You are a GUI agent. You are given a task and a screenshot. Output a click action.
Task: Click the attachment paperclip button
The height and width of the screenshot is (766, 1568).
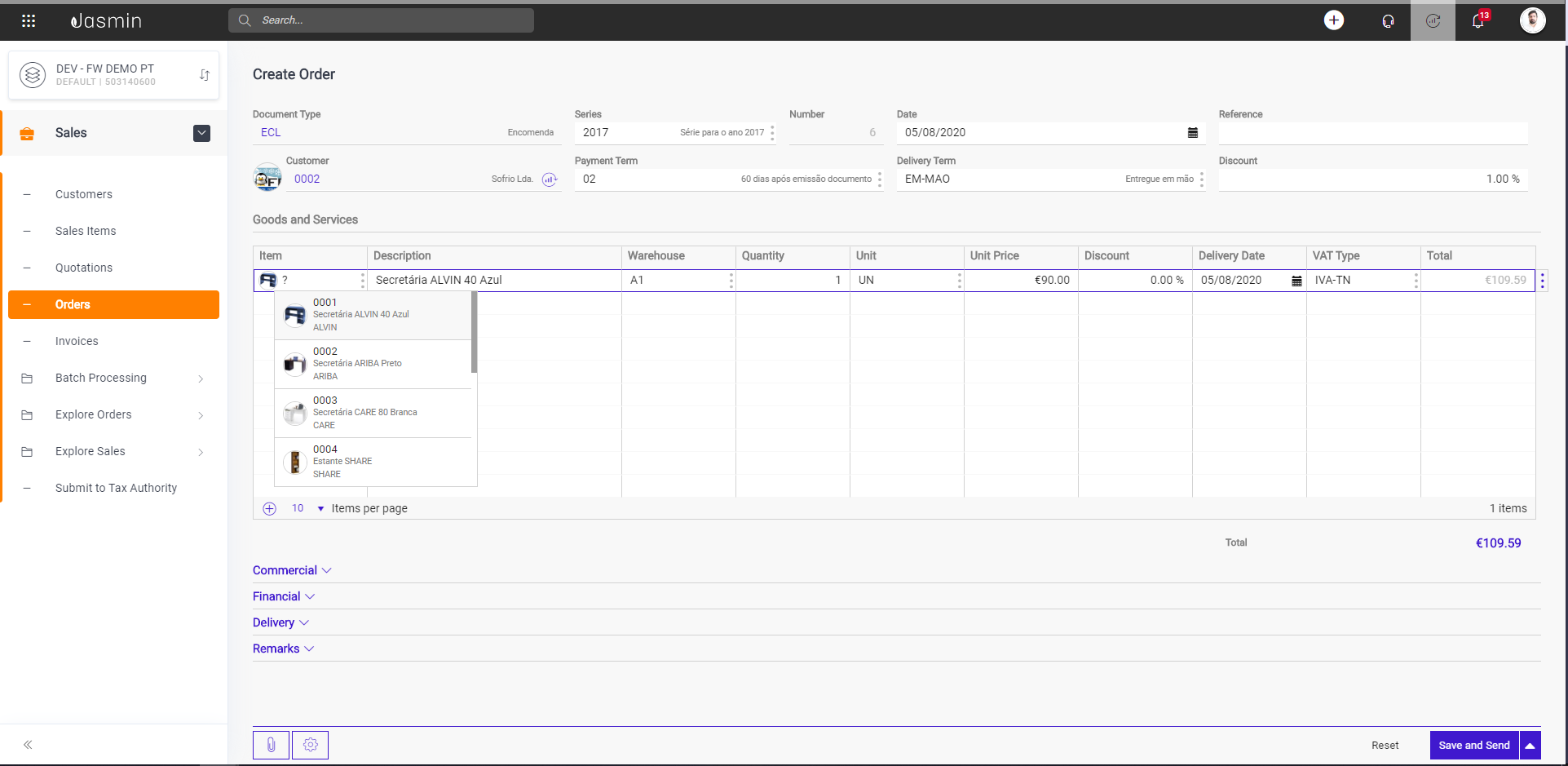271,745
